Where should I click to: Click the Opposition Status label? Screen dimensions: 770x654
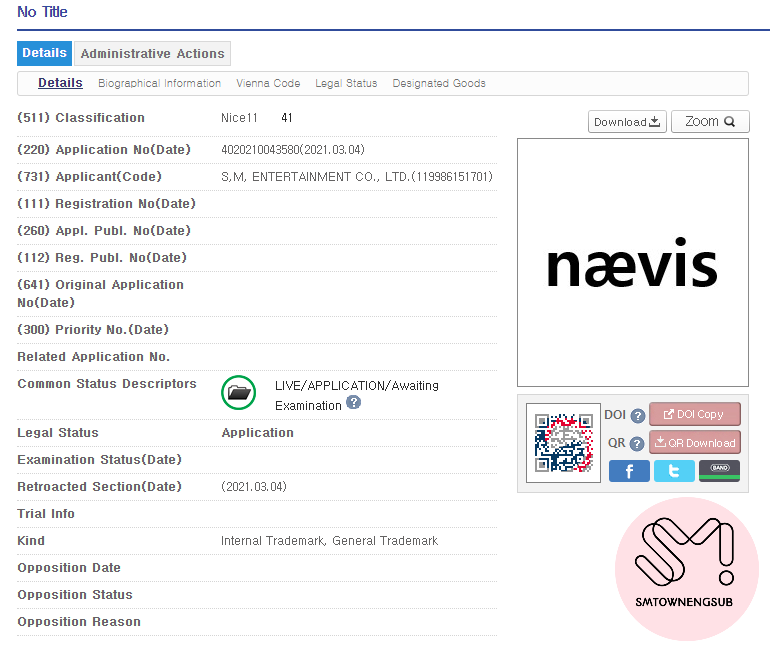click(75, 595)
